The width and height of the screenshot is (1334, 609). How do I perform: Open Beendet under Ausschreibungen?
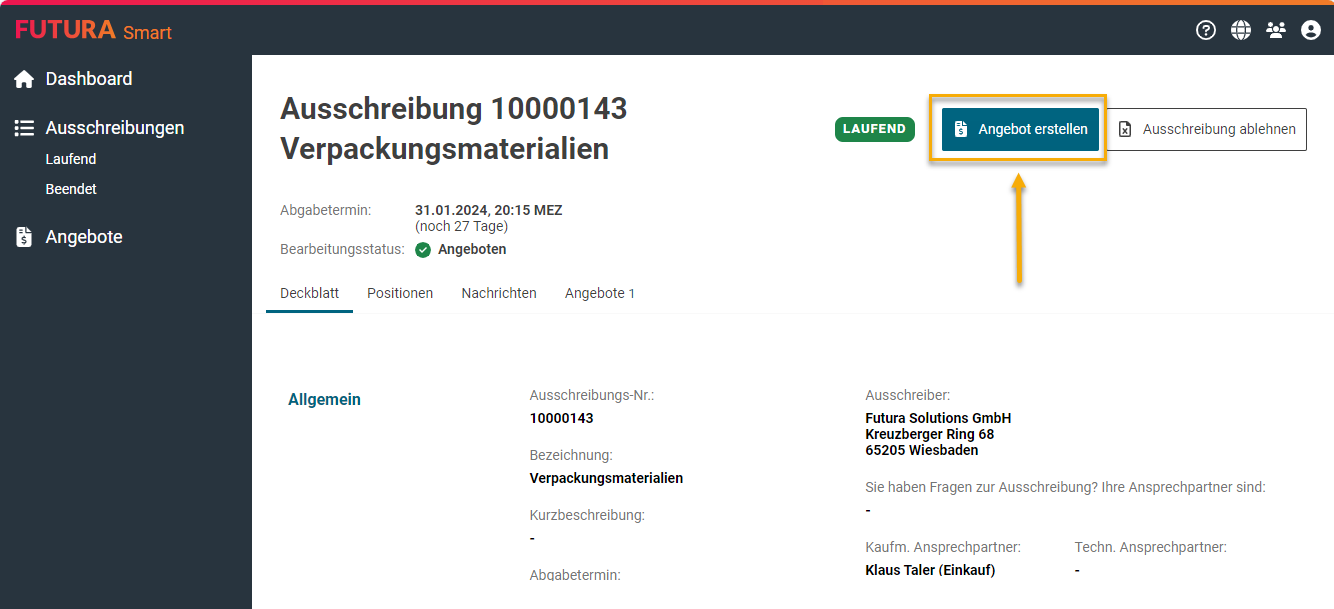click(71, 189)
